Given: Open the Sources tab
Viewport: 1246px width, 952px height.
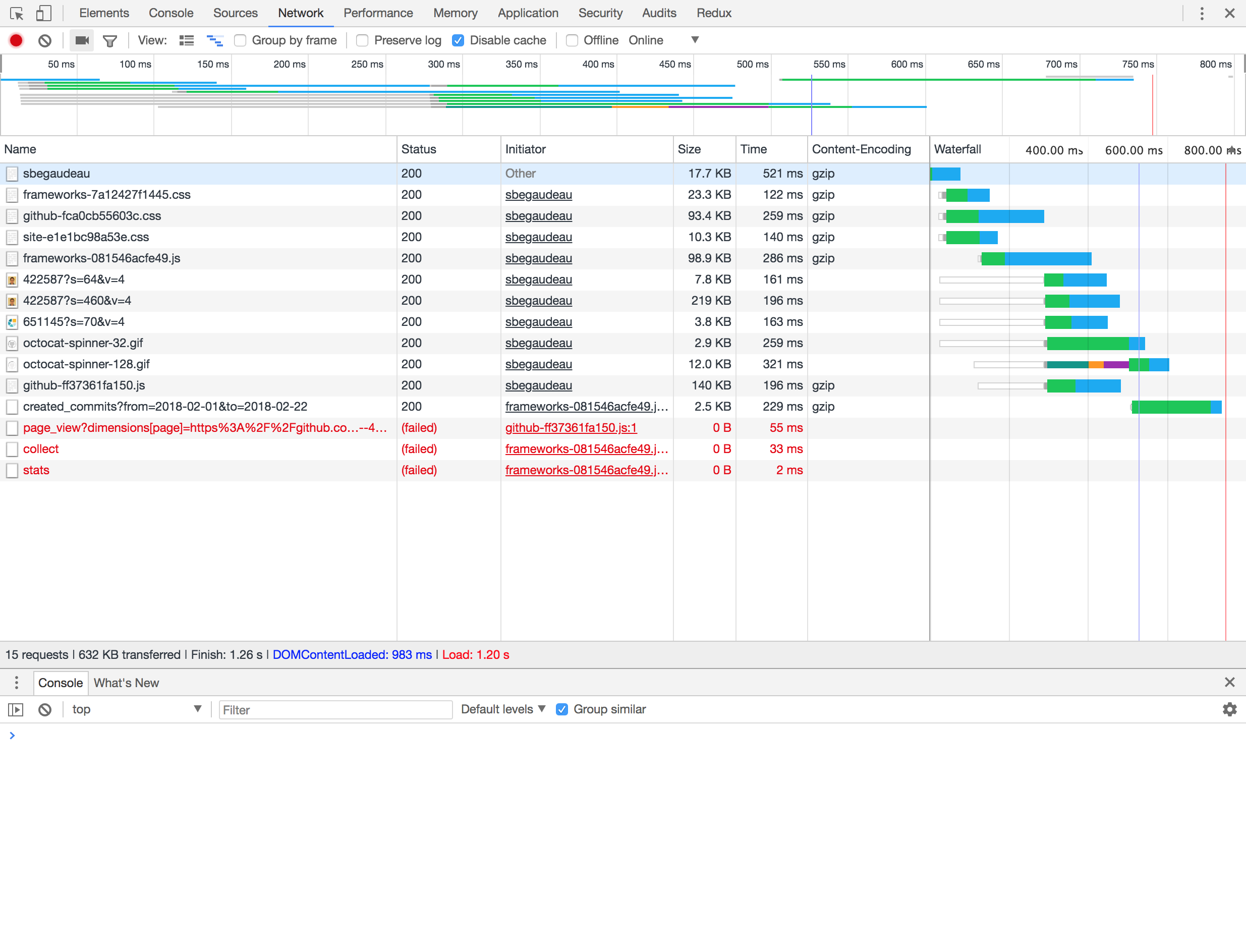Looking at the screenshot, I should [x=236, y=13].
